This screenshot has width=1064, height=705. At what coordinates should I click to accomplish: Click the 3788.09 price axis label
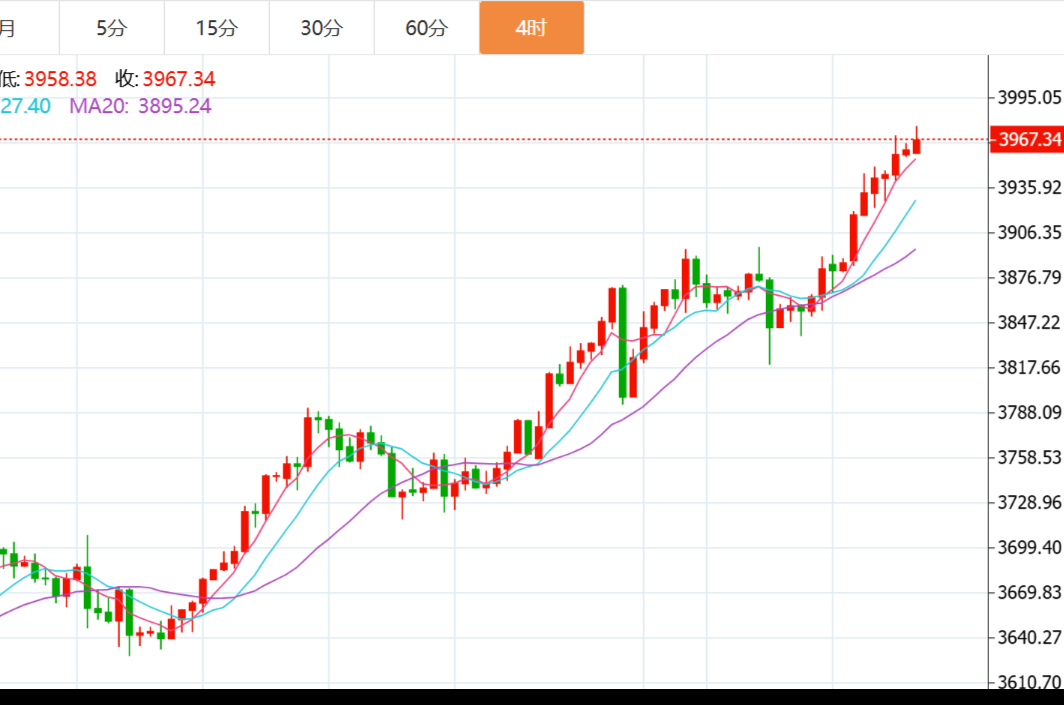click(1029, 412)
